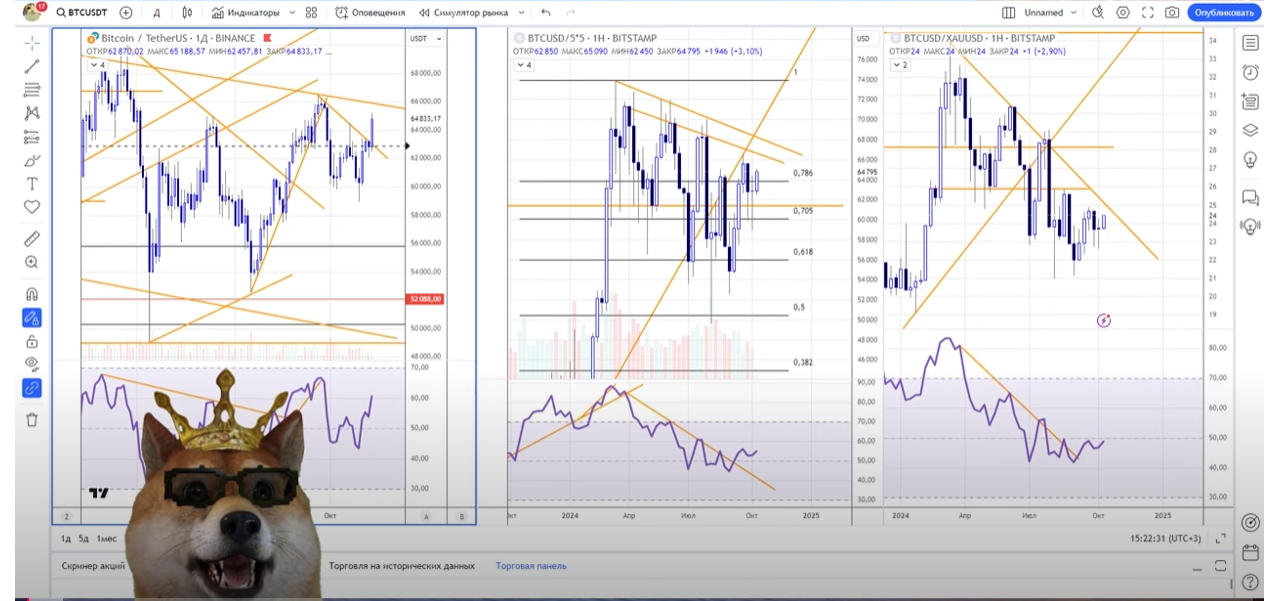Open the Торговая панель tab
Viewport: 1277px width, 601px height.
(531, 566)
